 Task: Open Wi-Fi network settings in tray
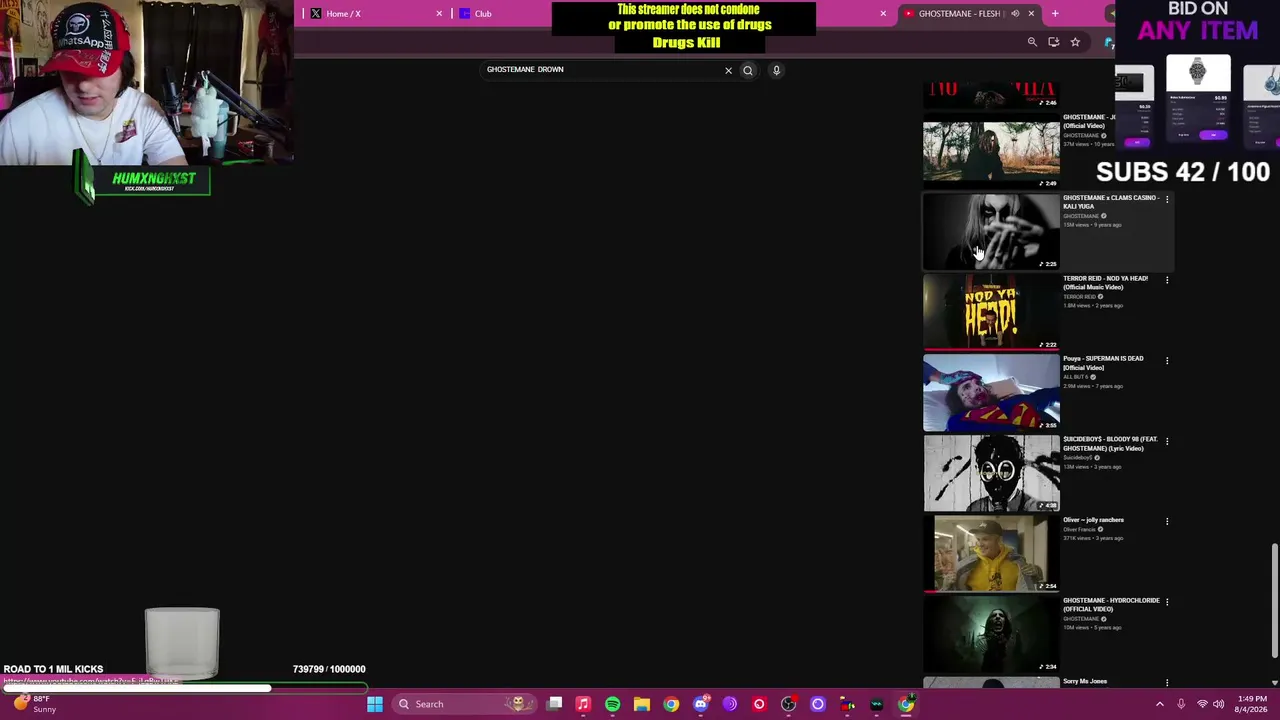tap(1203, 704)
